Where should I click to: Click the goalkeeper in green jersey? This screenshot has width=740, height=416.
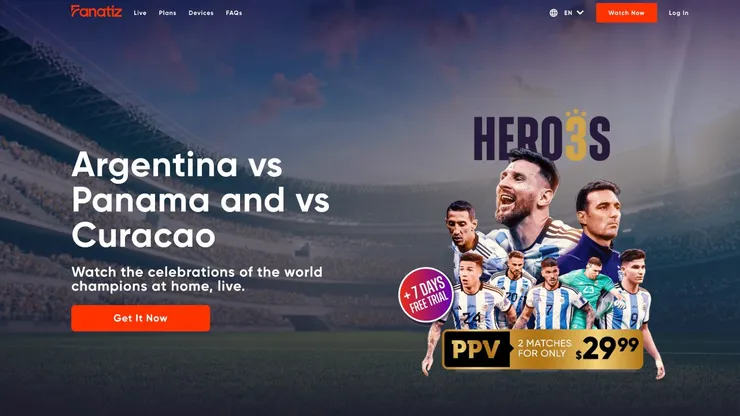click(x=588, y=293)
